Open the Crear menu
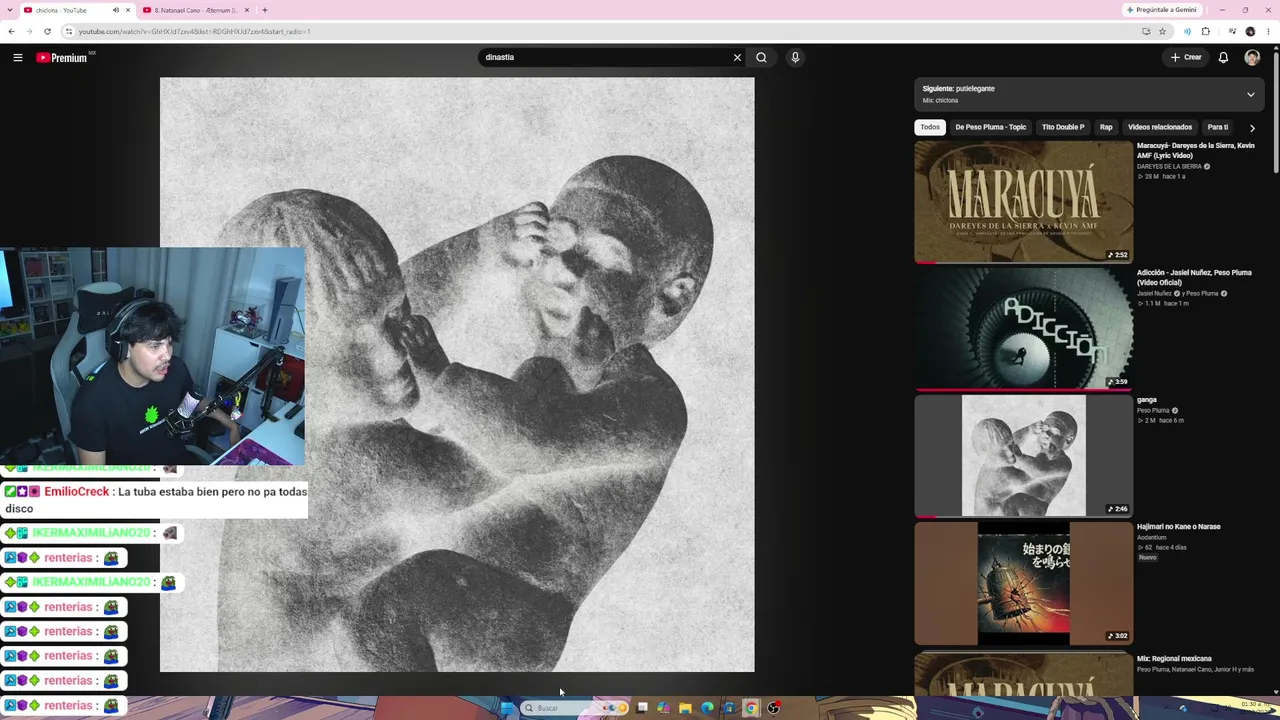 coord(1186,58)
